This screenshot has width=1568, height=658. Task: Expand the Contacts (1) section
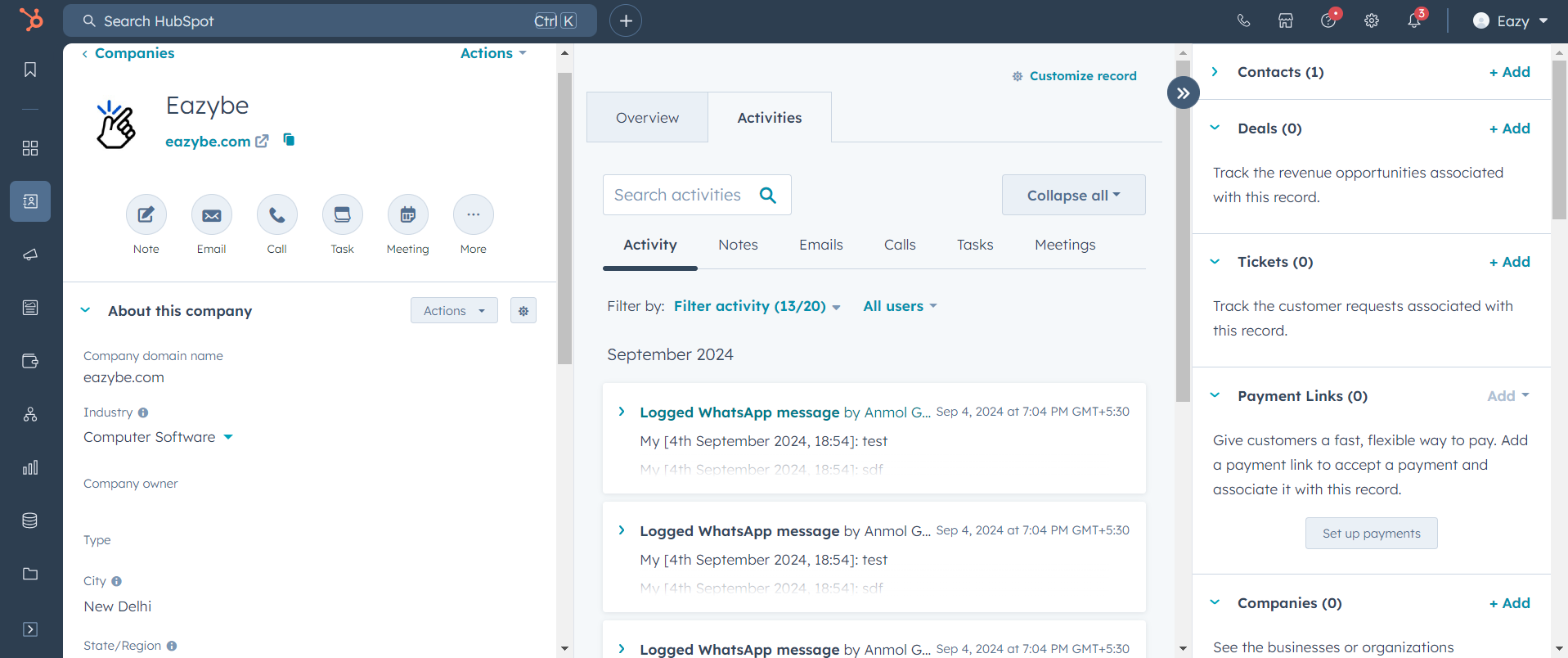tap(1215, 72)
